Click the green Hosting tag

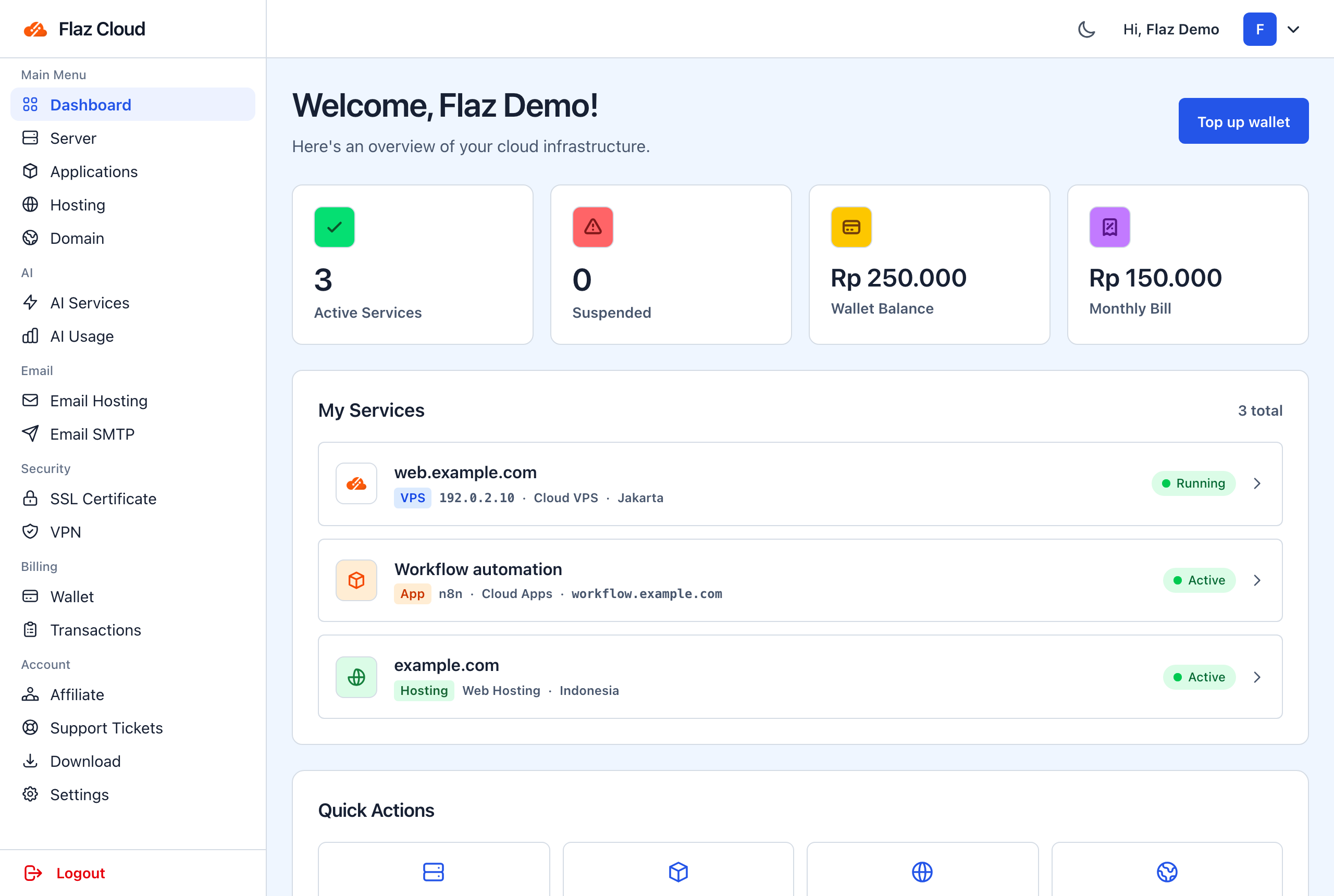[x=424, y=690]
